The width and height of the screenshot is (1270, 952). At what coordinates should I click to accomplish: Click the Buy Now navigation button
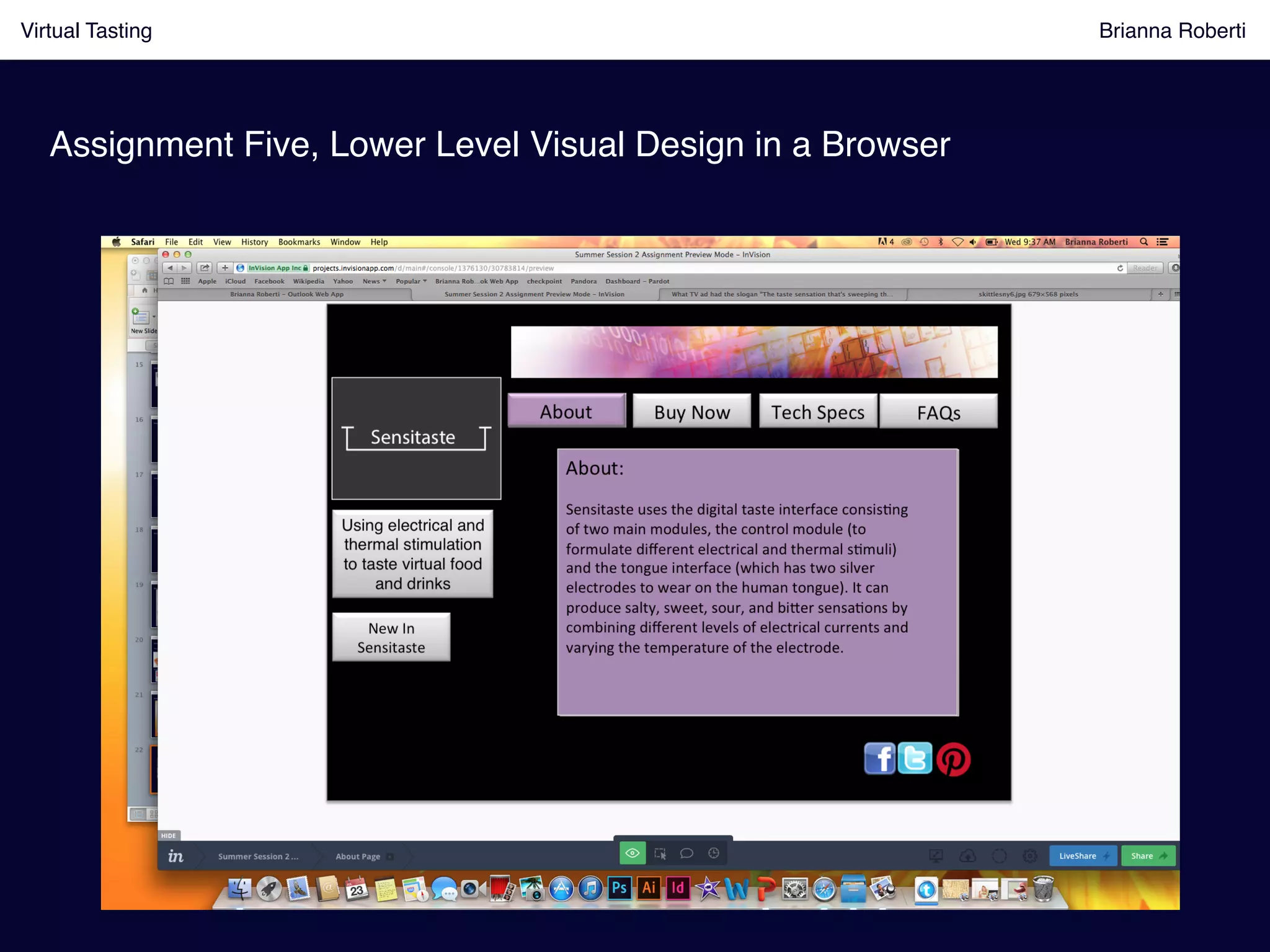(691, 412)
